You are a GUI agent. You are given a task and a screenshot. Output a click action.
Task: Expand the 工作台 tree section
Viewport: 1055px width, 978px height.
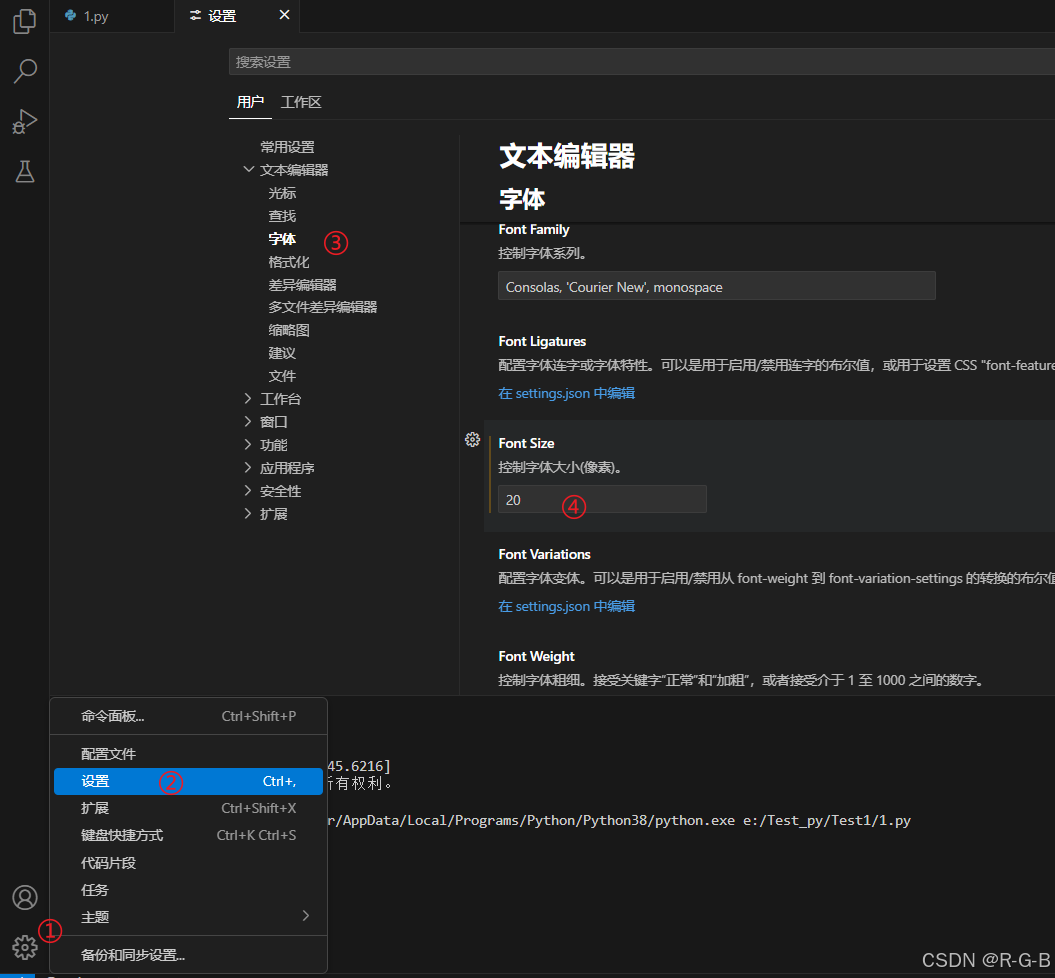pyautogui.click(x=248, y=398)
